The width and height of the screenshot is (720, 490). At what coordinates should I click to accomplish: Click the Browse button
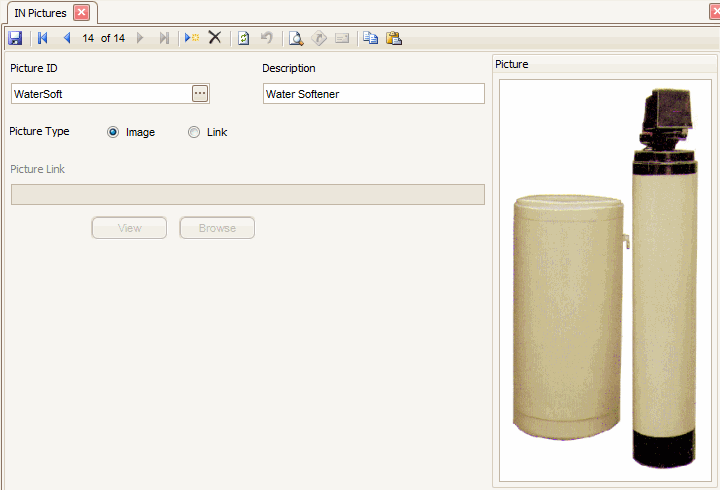[217, 228]
